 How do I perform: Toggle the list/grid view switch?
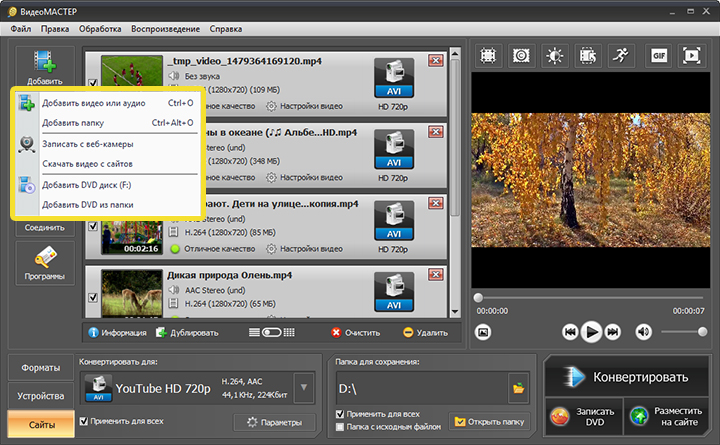(271, 332)
